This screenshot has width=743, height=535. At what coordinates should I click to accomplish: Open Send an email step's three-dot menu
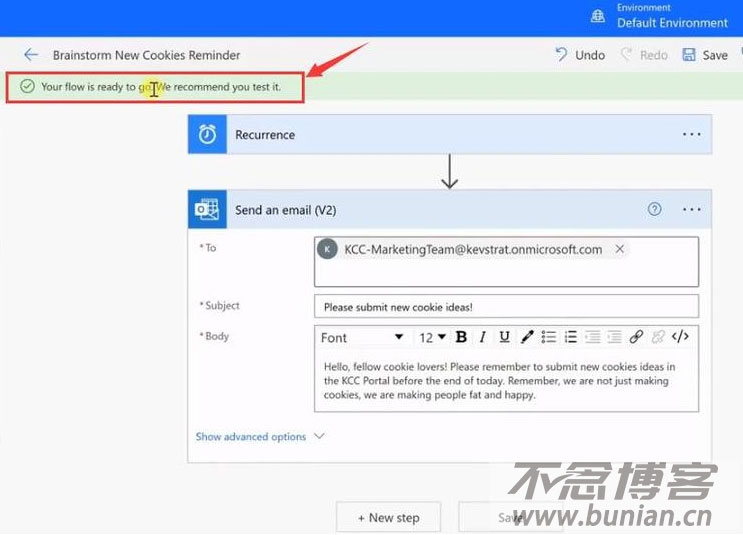[691, 209]
